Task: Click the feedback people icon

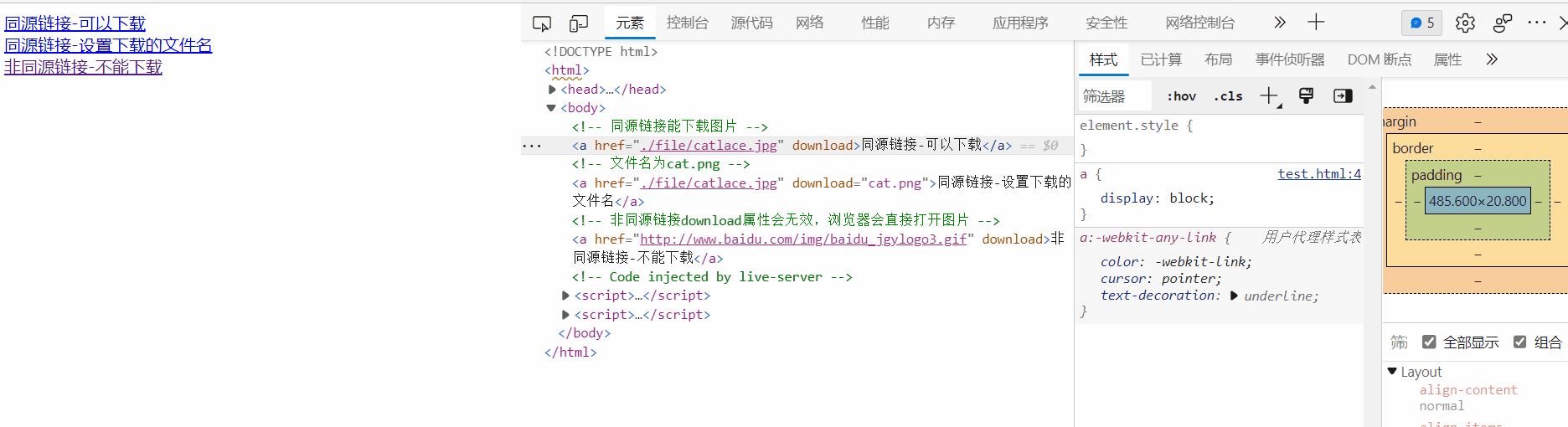Action: point(1503,23)
